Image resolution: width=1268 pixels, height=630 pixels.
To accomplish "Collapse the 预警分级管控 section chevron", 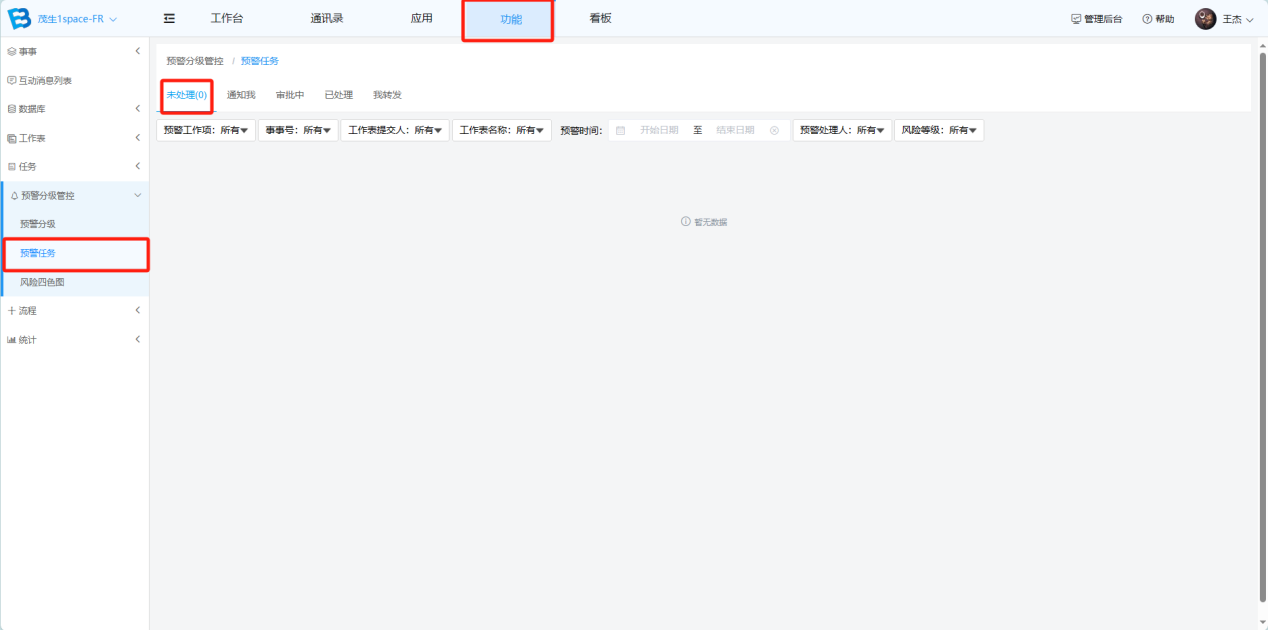I will point(137,196).
